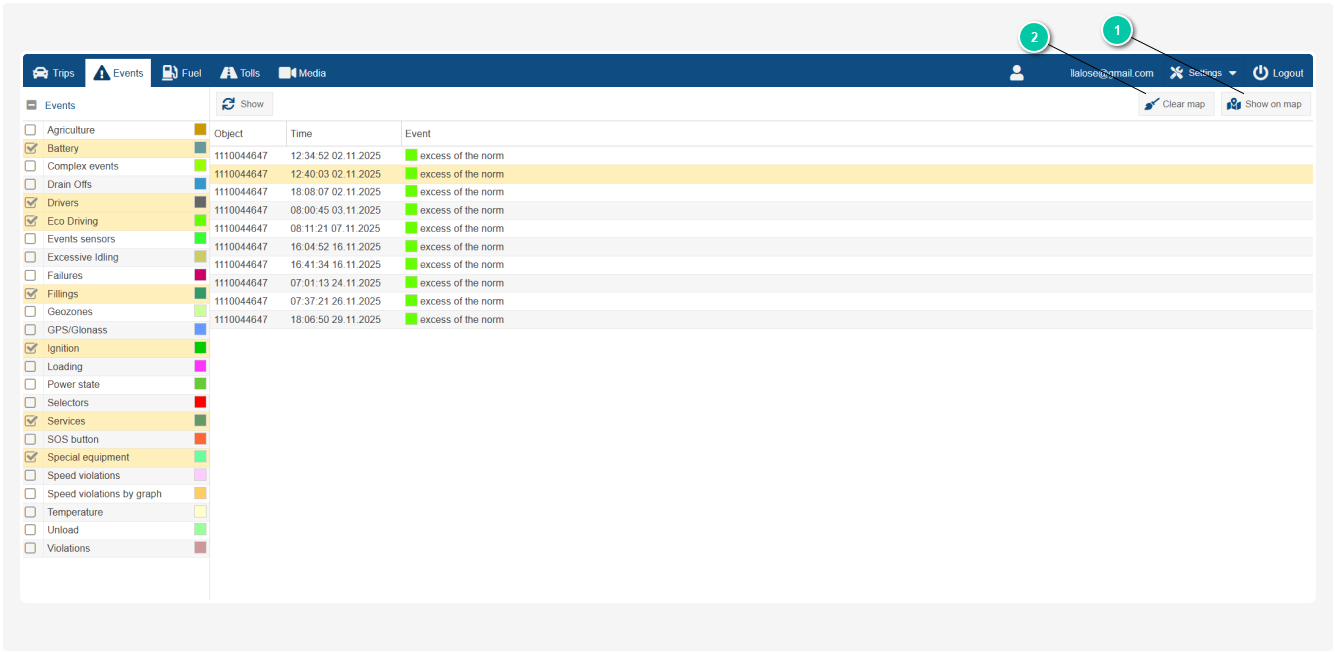The image size is (1336, 654).
Task: Click the red Selectors color swatch
Action: [x=200, y=402]
